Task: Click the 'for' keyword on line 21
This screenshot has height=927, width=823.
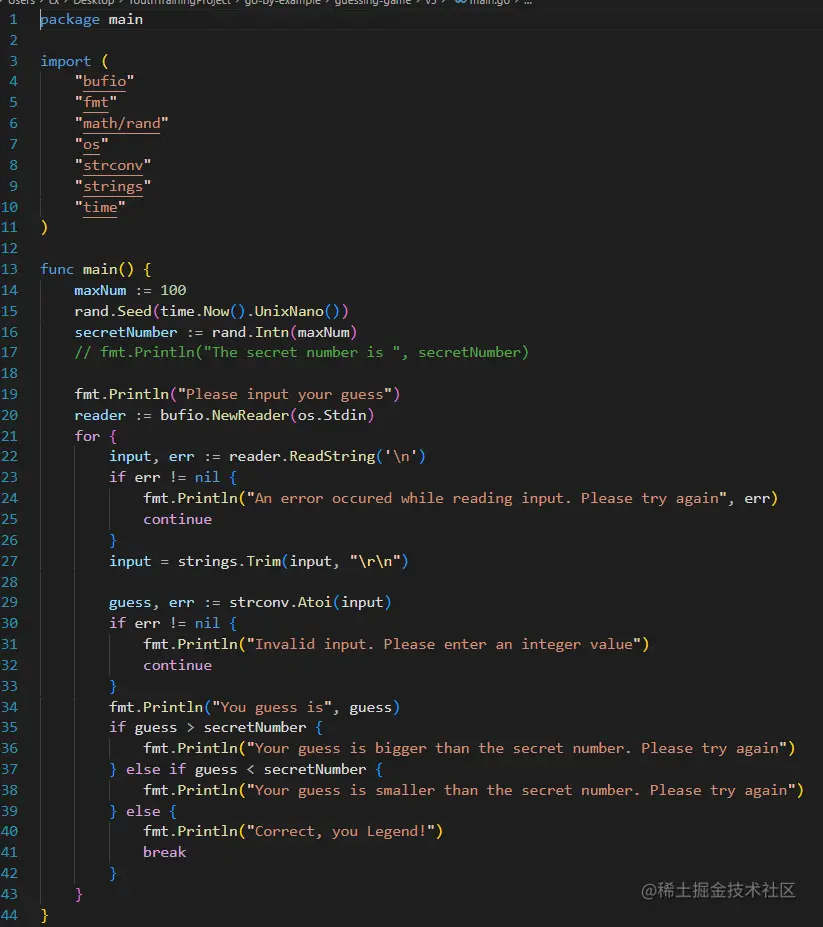Action: (x=87, y=436)
